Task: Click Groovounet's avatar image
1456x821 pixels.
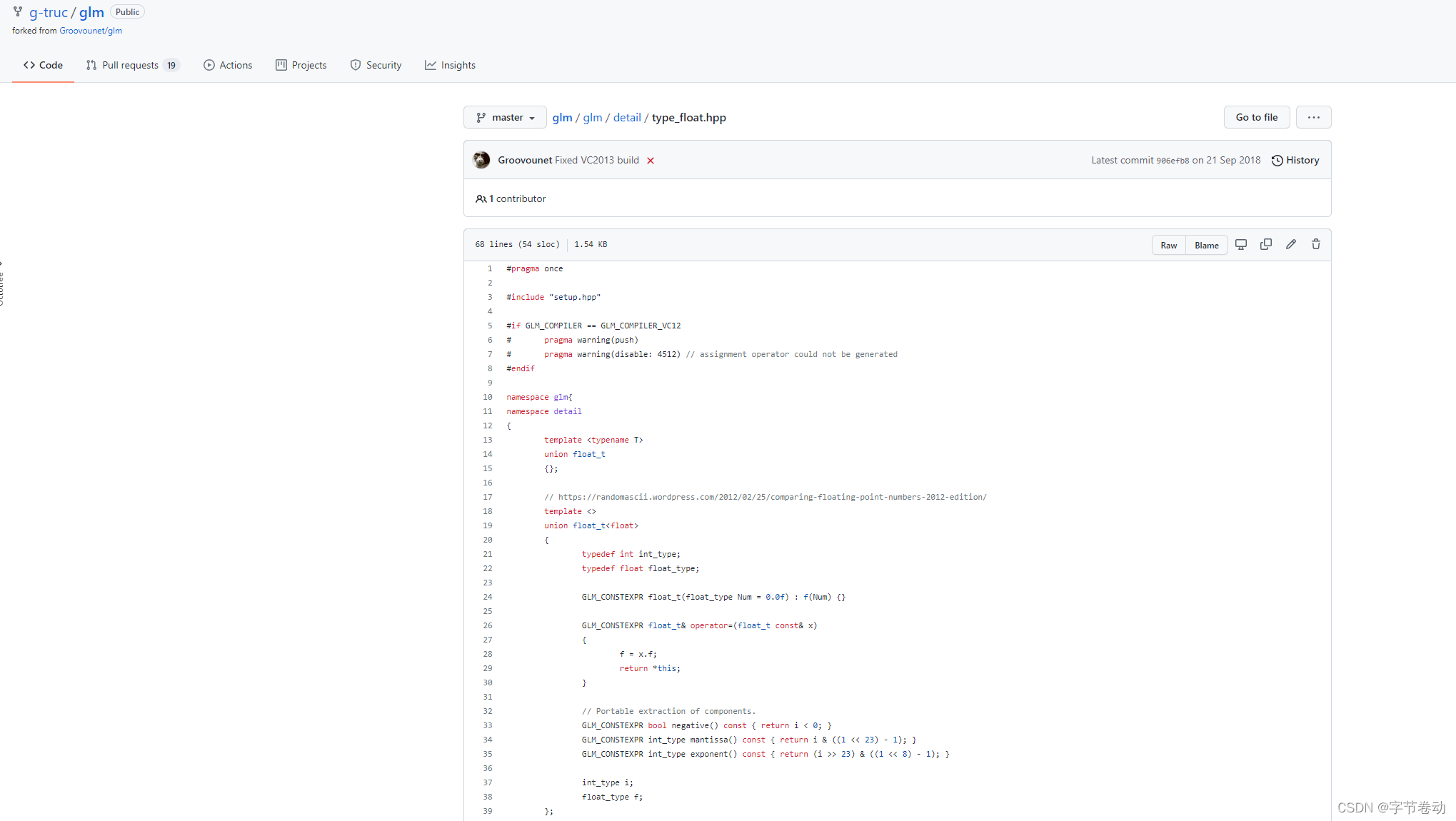Action: click(482, 160)
